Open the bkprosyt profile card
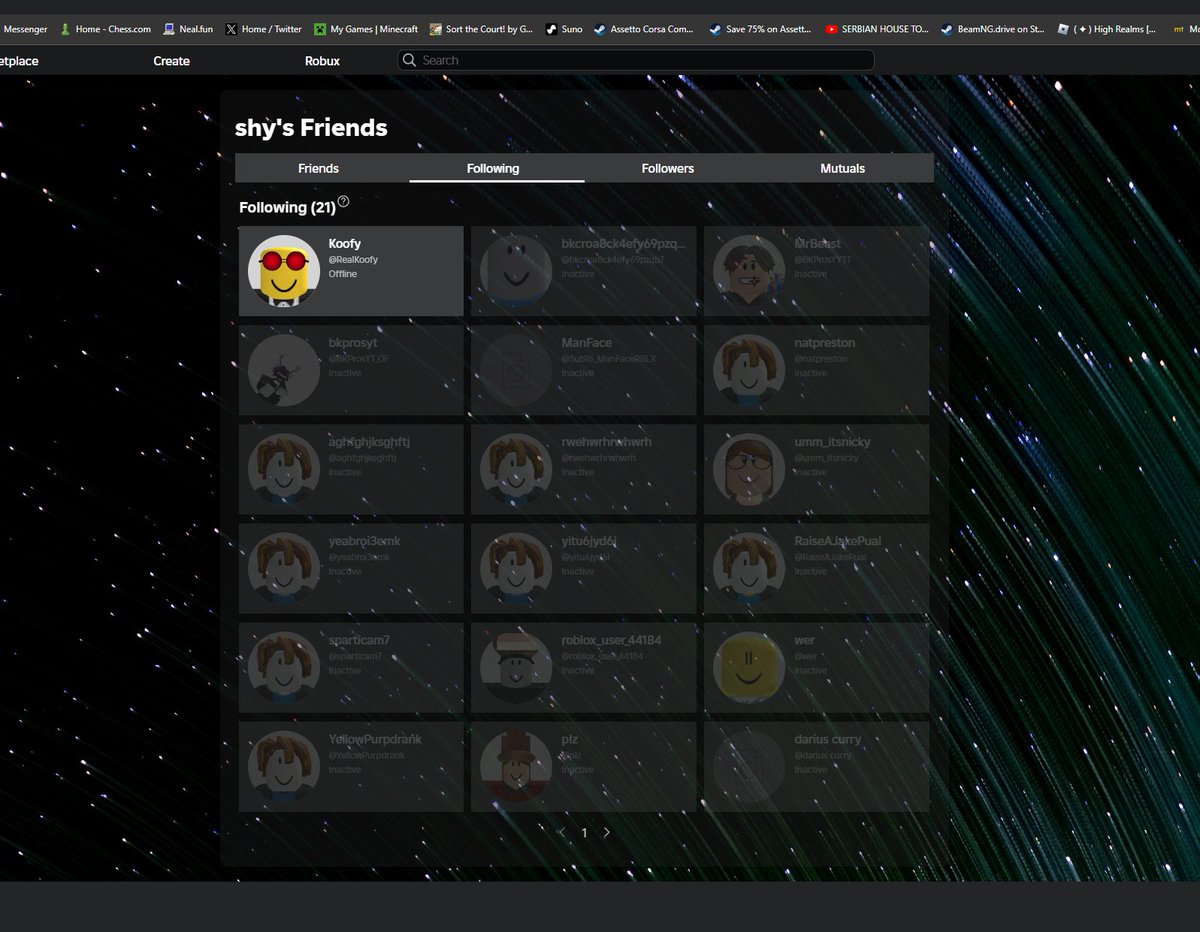This screenshot has width=1200, height=932. pos(351,370)
